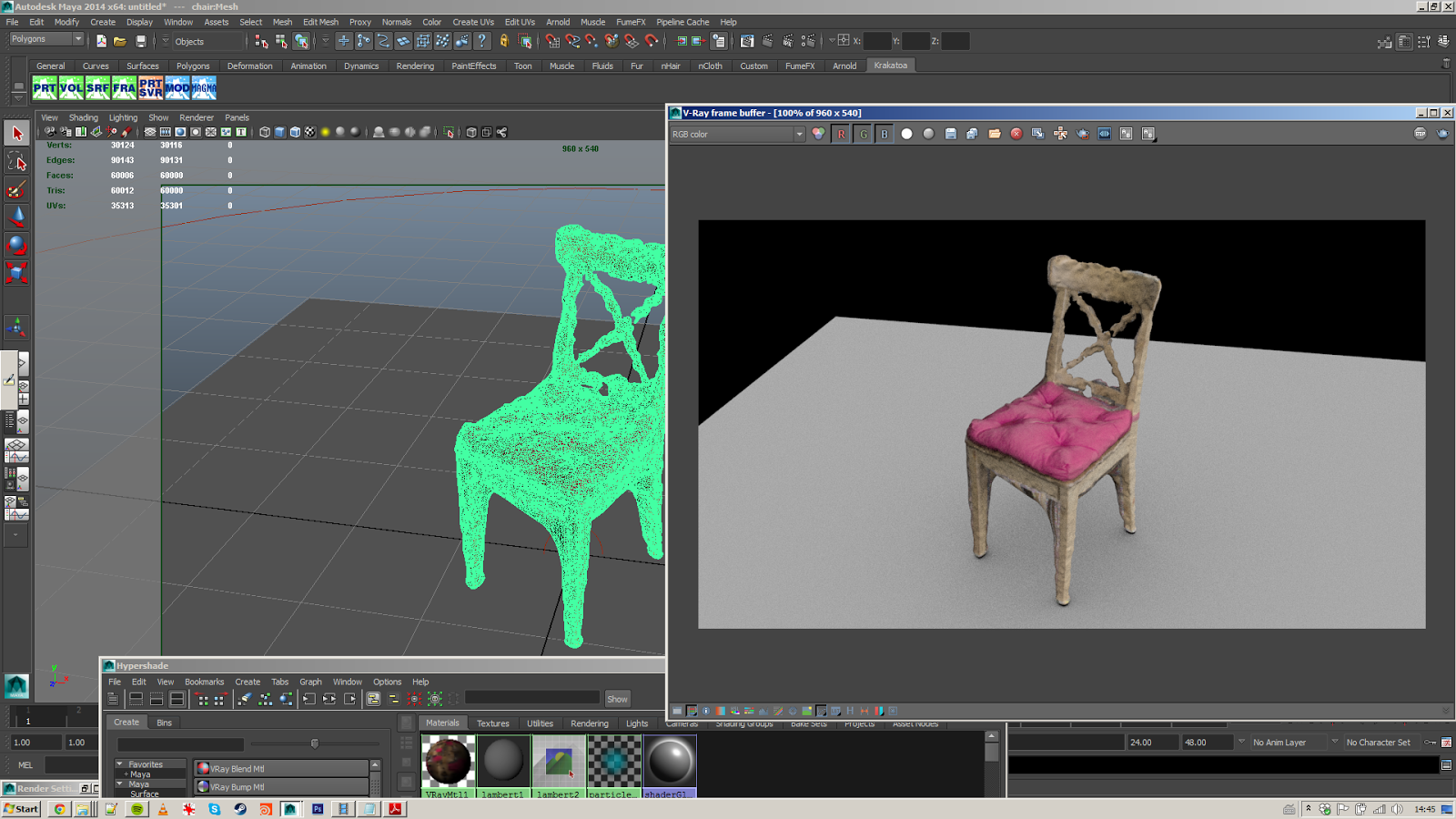The height and width of the screenshot is (819, 1456).
Task: Toggle textured checker display in viewport toolbar
Action: pos(310,132)
